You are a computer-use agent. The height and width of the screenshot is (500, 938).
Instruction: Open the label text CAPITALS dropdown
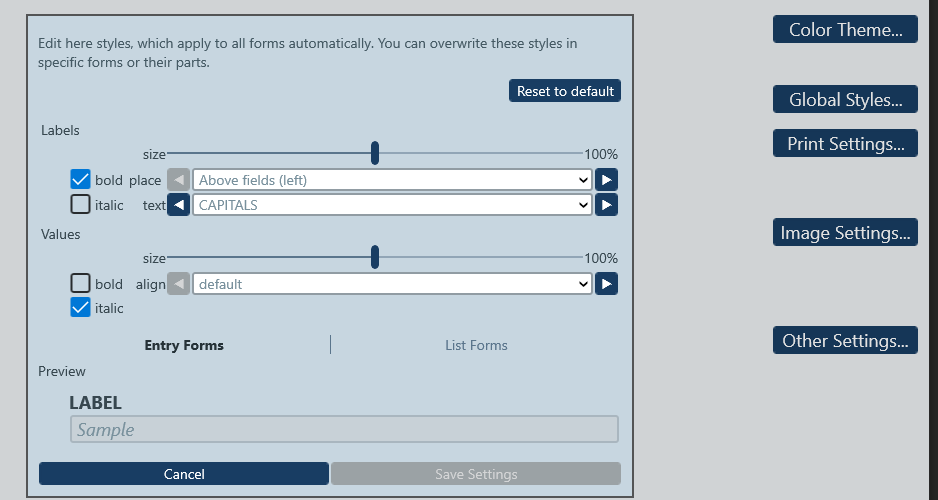392,205
